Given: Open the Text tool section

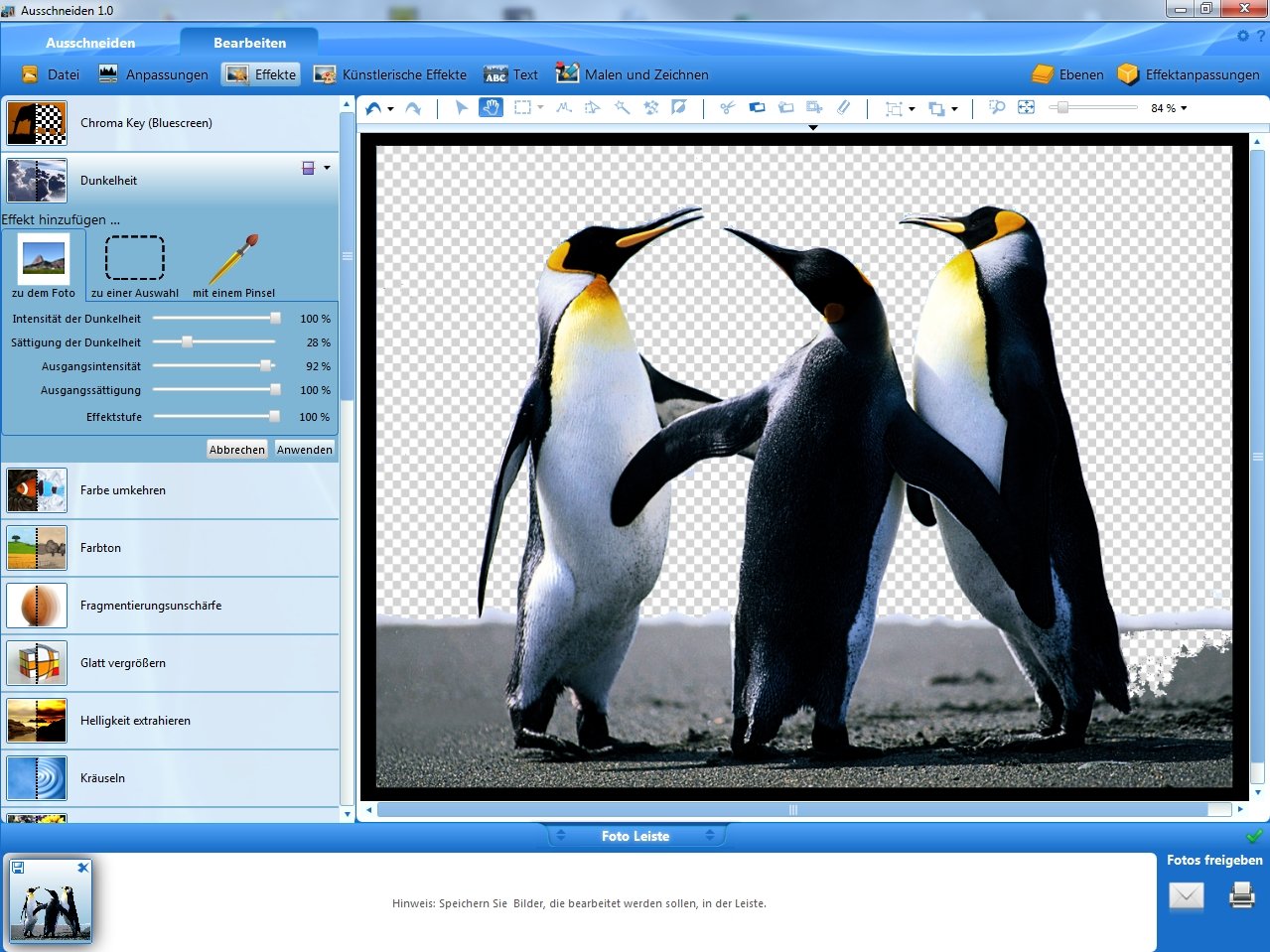Looking at the screenshot, I should (x=510, y=74).
